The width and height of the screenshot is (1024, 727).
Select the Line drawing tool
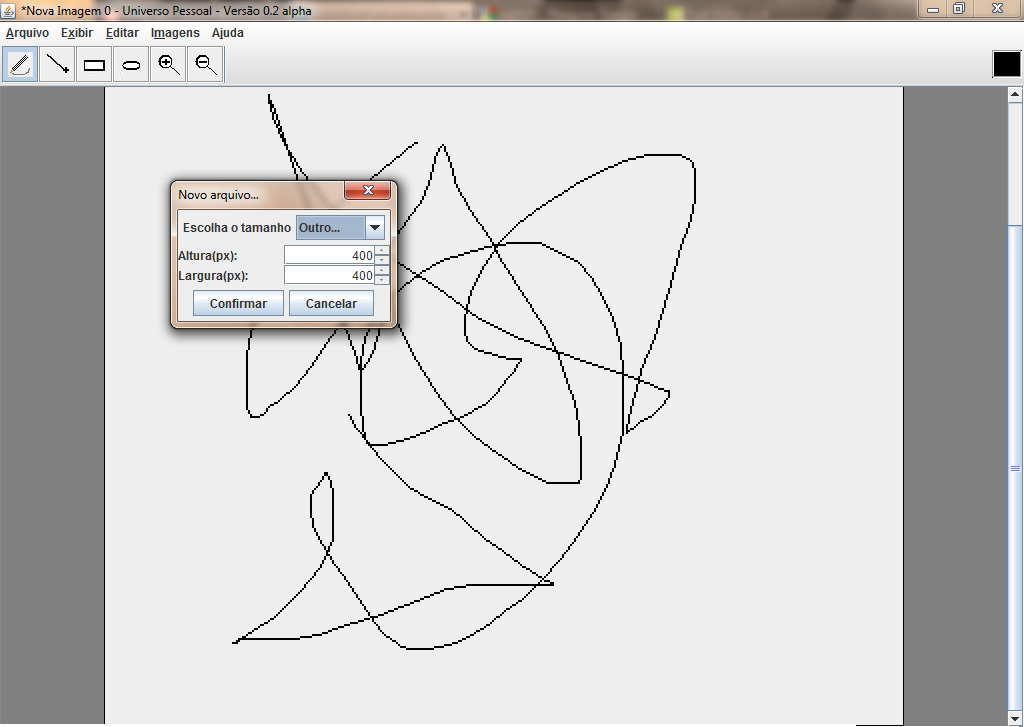coord(57,65)
